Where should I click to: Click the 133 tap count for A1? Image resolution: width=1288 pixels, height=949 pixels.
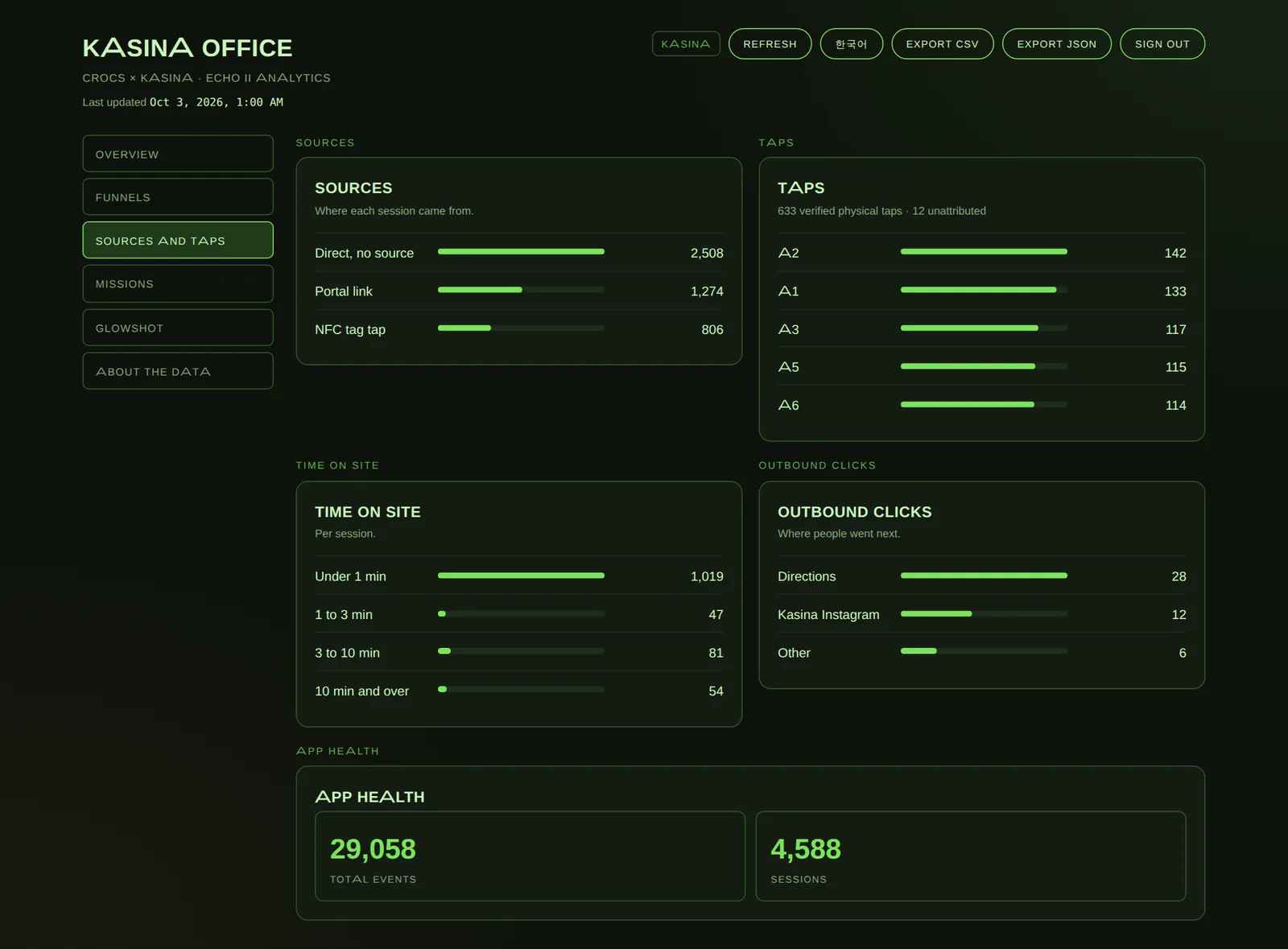click(1175, 291)
